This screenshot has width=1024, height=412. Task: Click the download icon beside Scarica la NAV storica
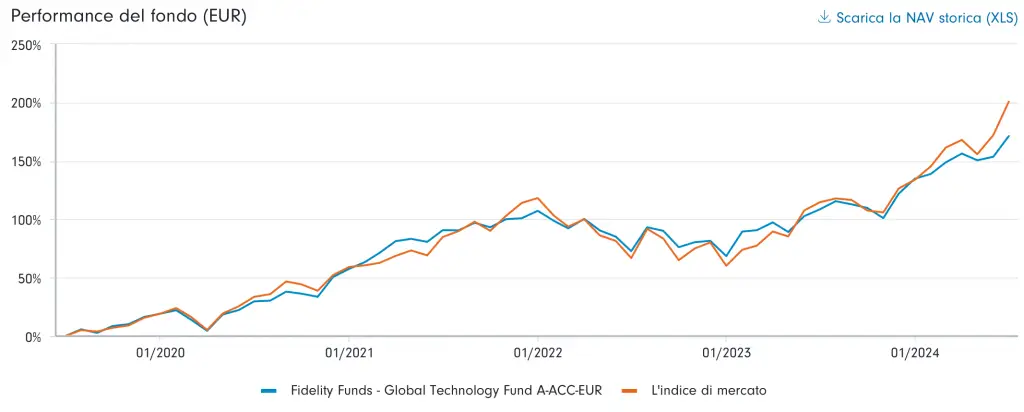click(x=824, y=17)
